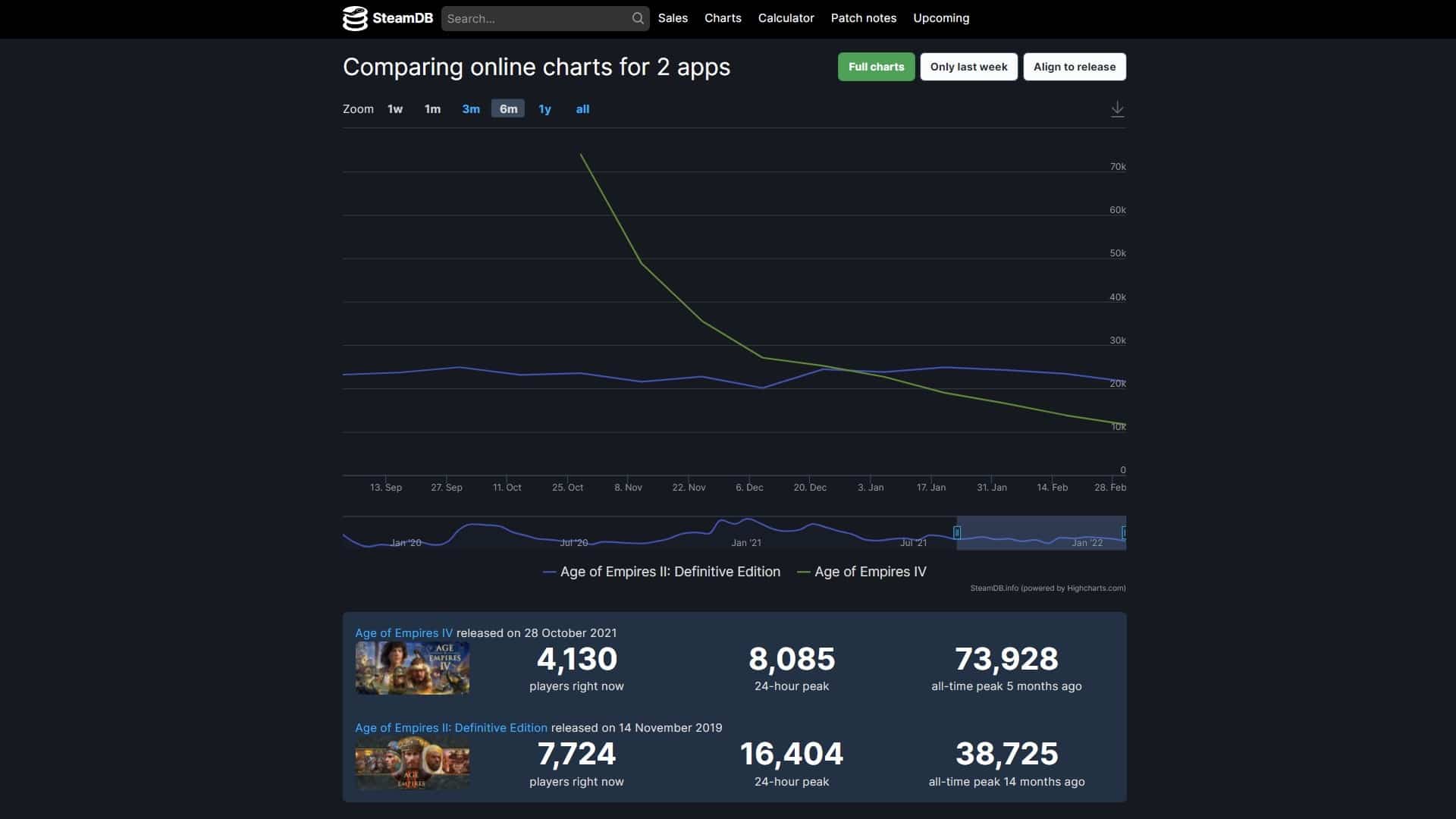Select the 1y zoom option
The width and height of the screenshot is (1456, 819).
pos(545,108)
